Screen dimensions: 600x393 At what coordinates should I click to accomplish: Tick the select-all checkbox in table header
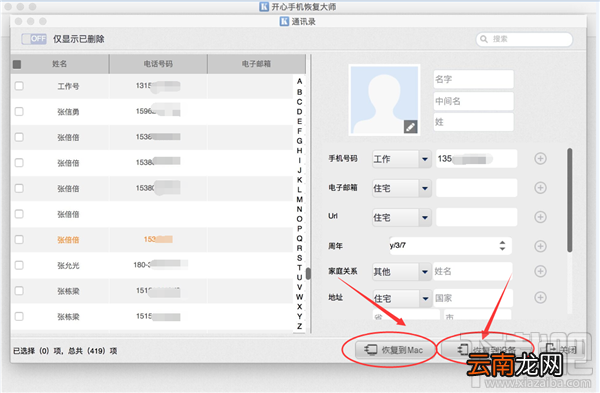[17, 64]
